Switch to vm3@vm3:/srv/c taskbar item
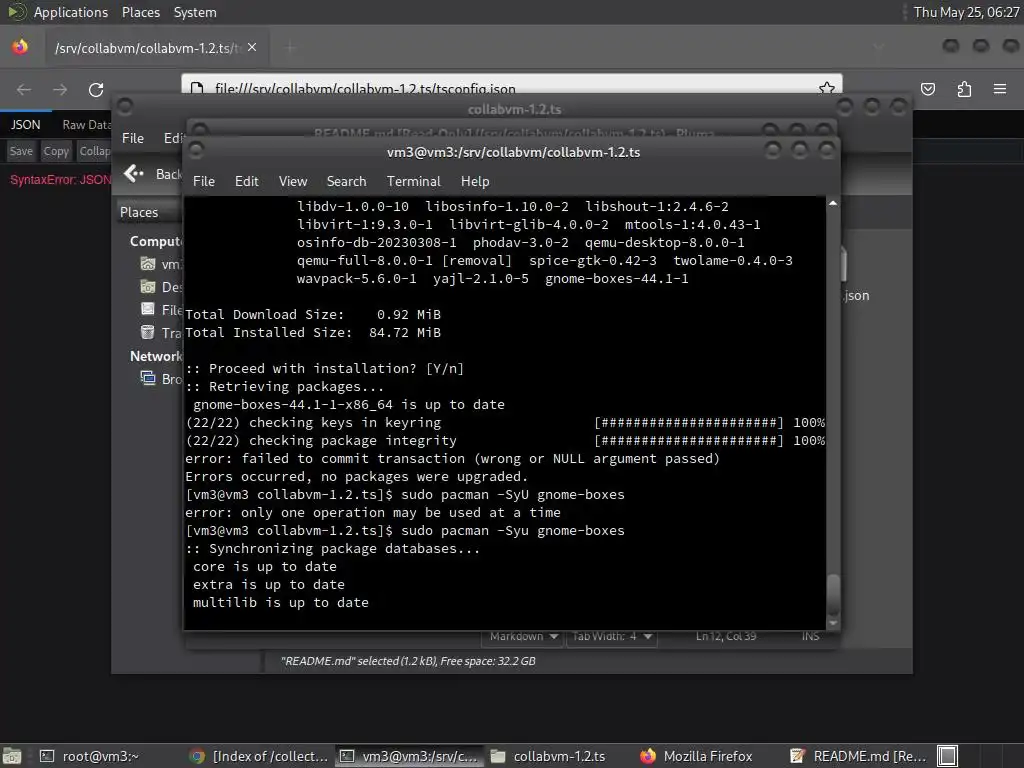 pyautogui.click(x=409, y=756)
